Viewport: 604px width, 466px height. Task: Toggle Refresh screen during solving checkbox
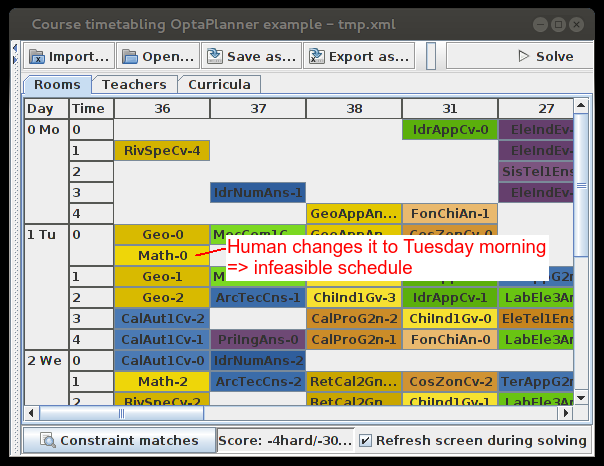click(x=366, y=441)
